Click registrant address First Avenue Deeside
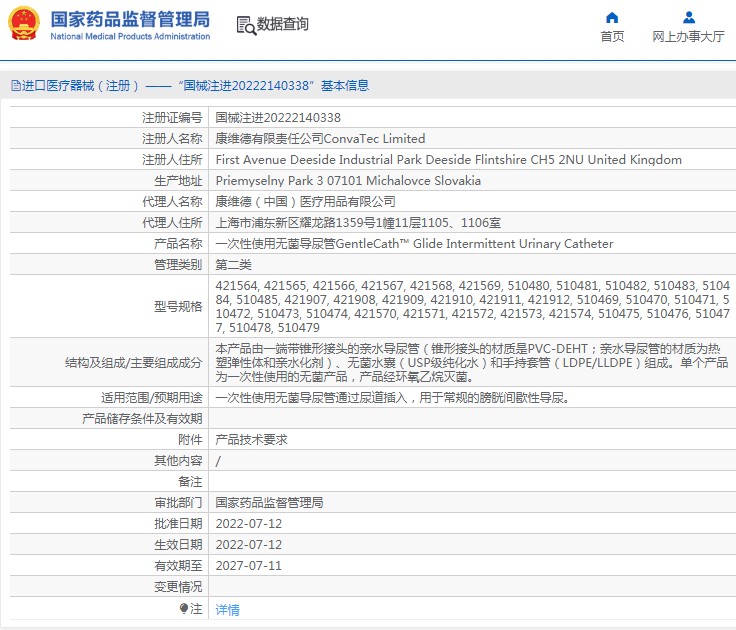 449,160
